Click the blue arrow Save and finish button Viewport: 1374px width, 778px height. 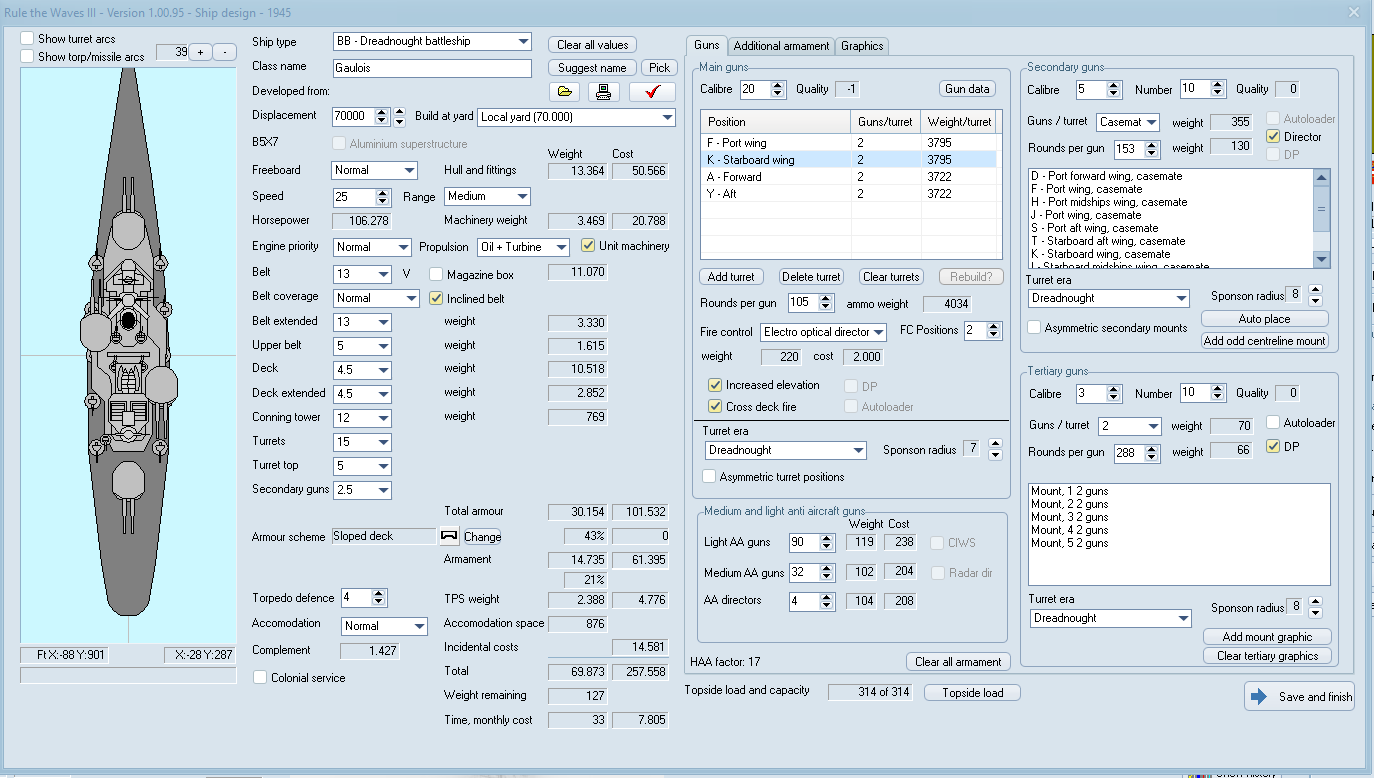point(1300,697)
